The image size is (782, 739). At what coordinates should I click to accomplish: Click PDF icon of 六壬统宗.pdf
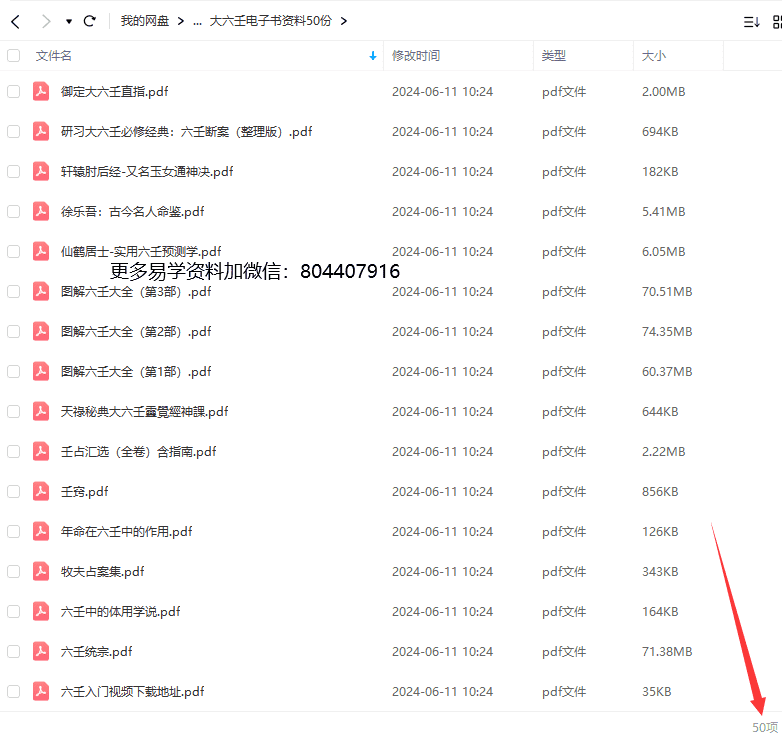[x=41, y=651]
